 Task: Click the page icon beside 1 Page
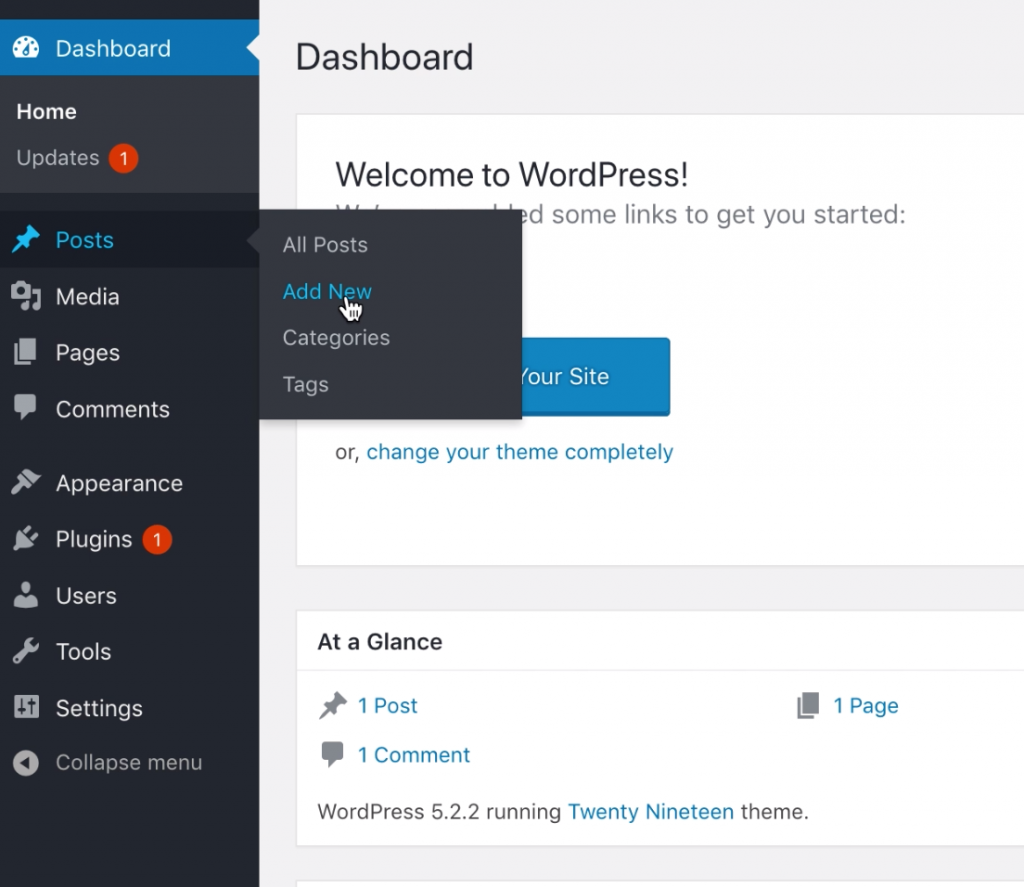tap(807, 705)
